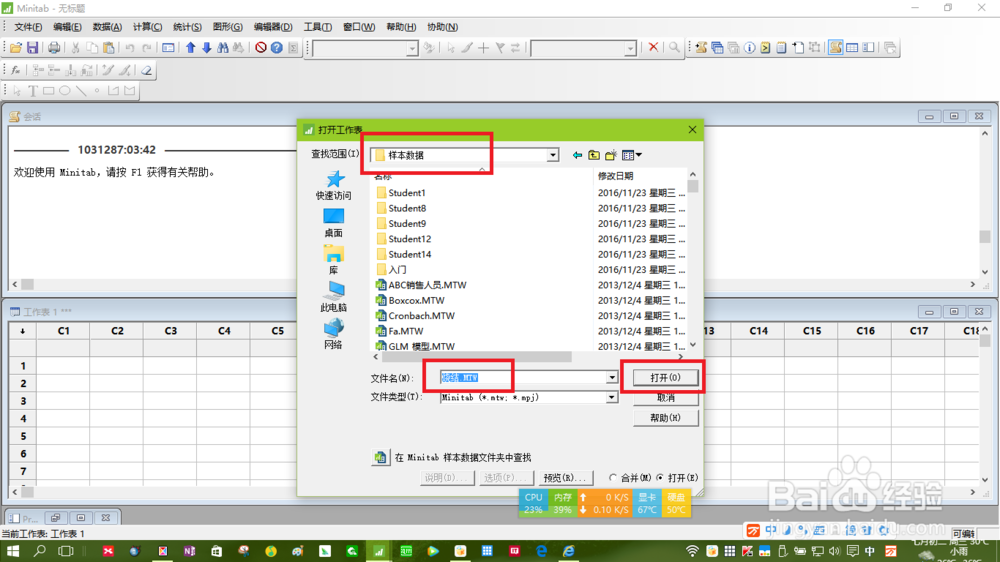Open the 计算(C) Calc menu

pos(147,27)
